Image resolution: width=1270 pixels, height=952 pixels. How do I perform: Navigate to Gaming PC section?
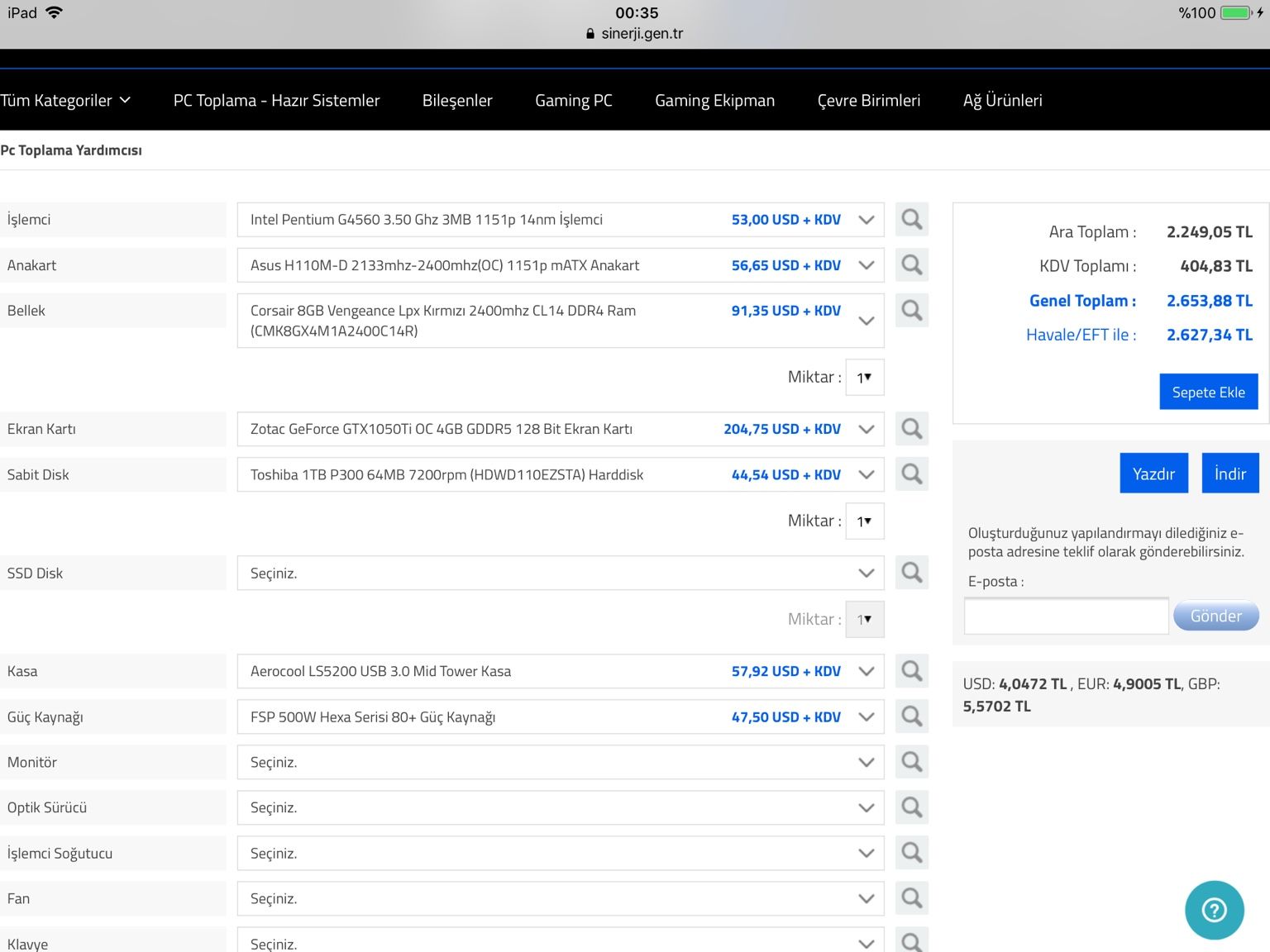click(x=574, y=100)
